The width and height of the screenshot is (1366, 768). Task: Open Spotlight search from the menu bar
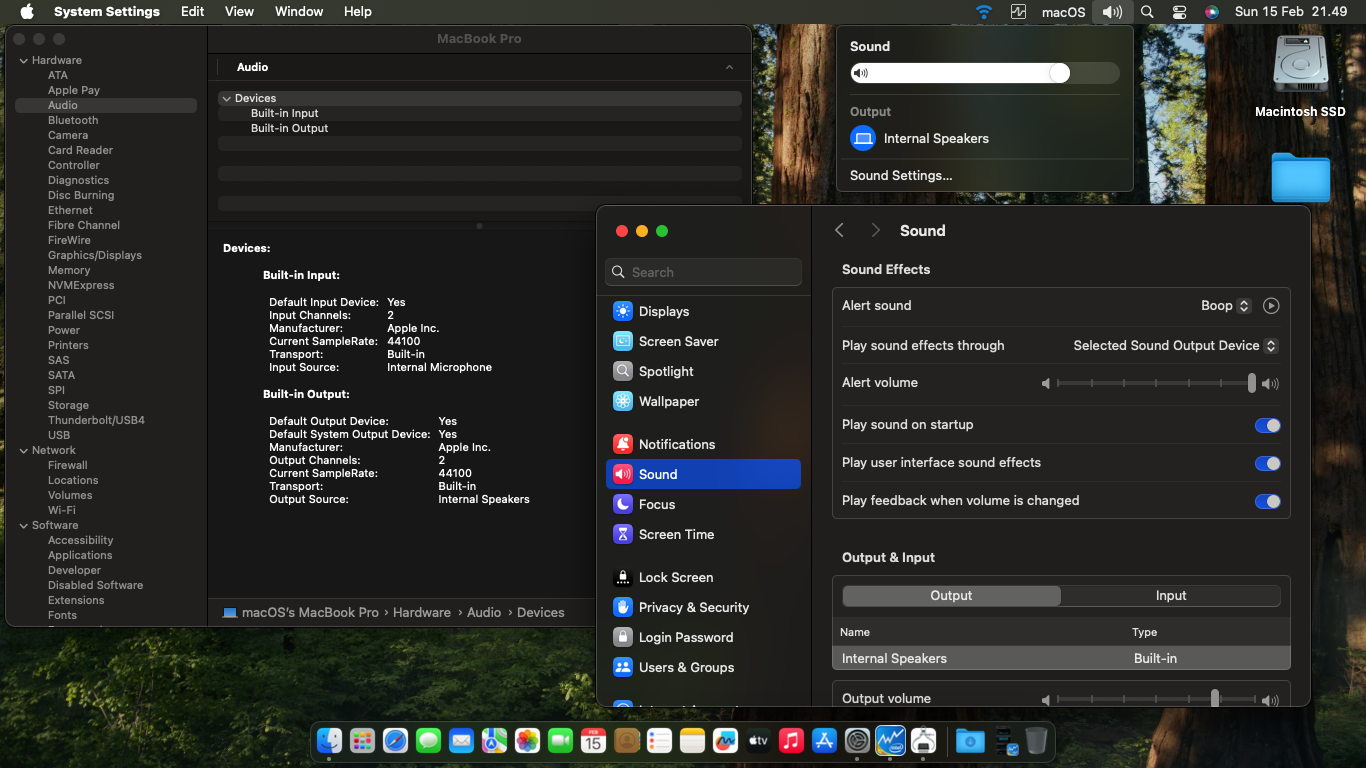pos(1147,12)
